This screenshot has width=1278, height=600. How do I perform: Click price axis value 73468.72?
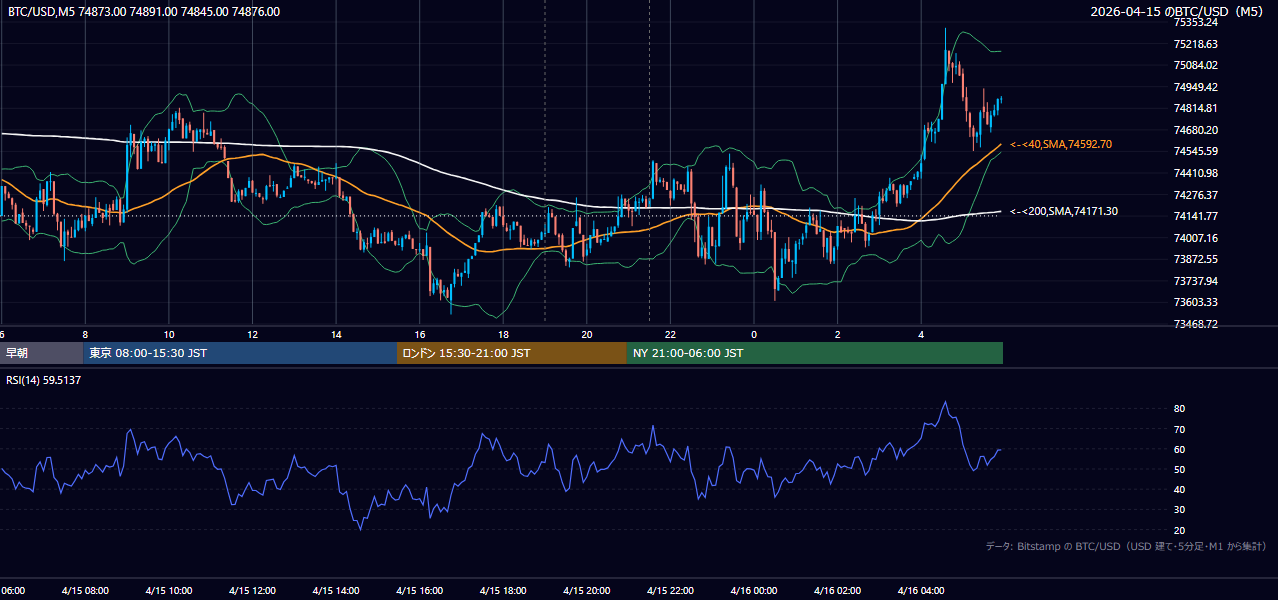point(1195,324)
